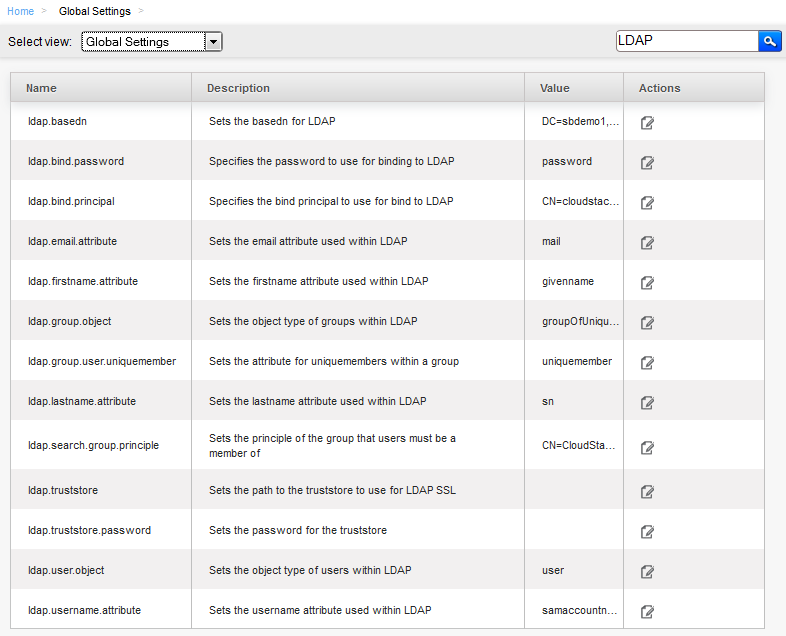This screenshot has width=786, height=636.
Task: Edit the ldap.email.attribute setting
Action: 647,243
